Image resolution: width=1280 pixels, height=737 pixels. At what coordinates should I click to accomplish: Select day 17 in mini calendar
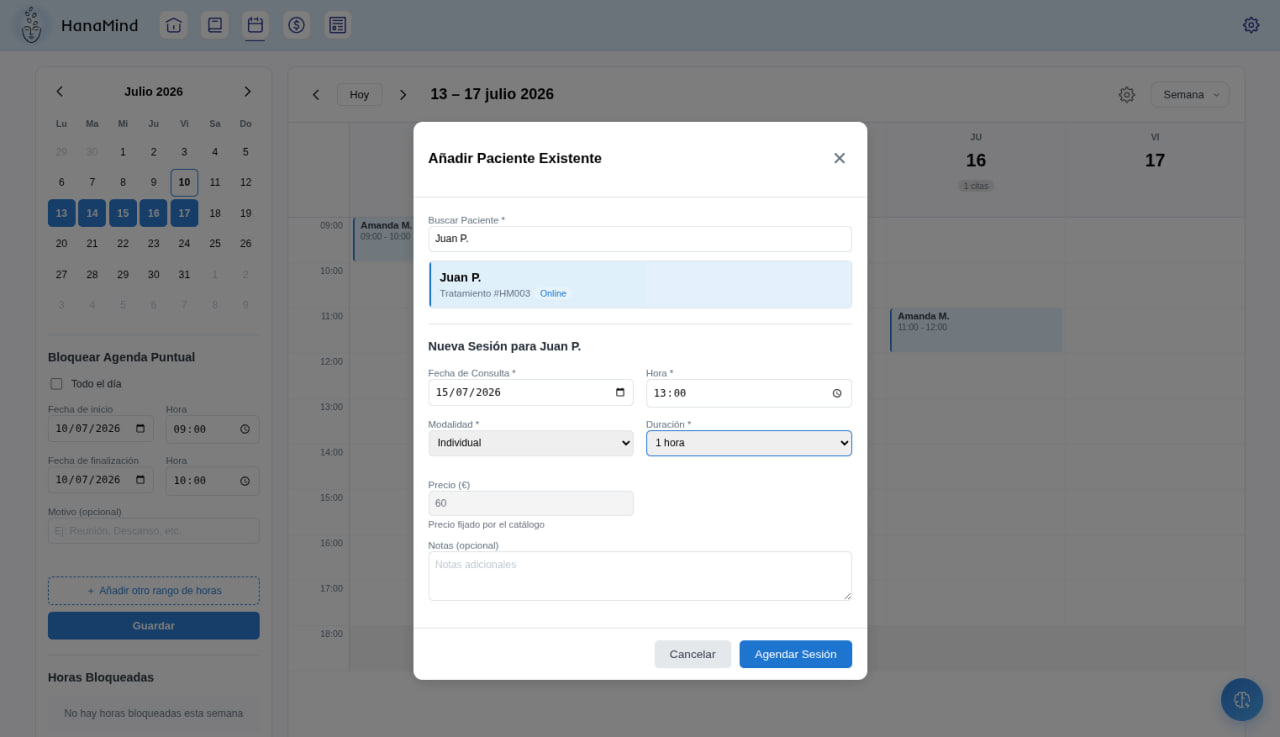(184, 213)
